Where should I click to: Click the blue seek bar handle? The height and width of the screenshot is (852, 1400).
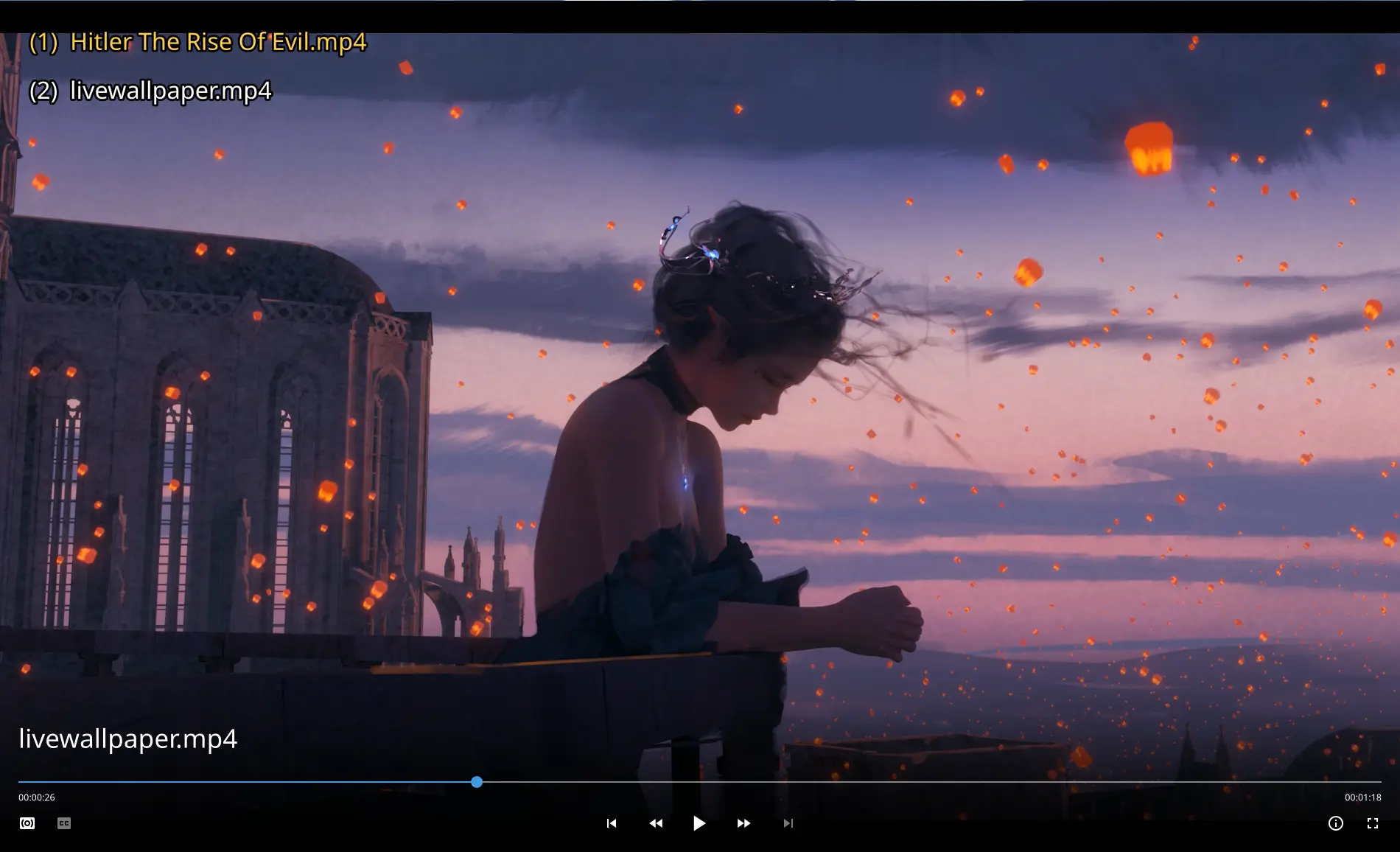tap(477, 782)
